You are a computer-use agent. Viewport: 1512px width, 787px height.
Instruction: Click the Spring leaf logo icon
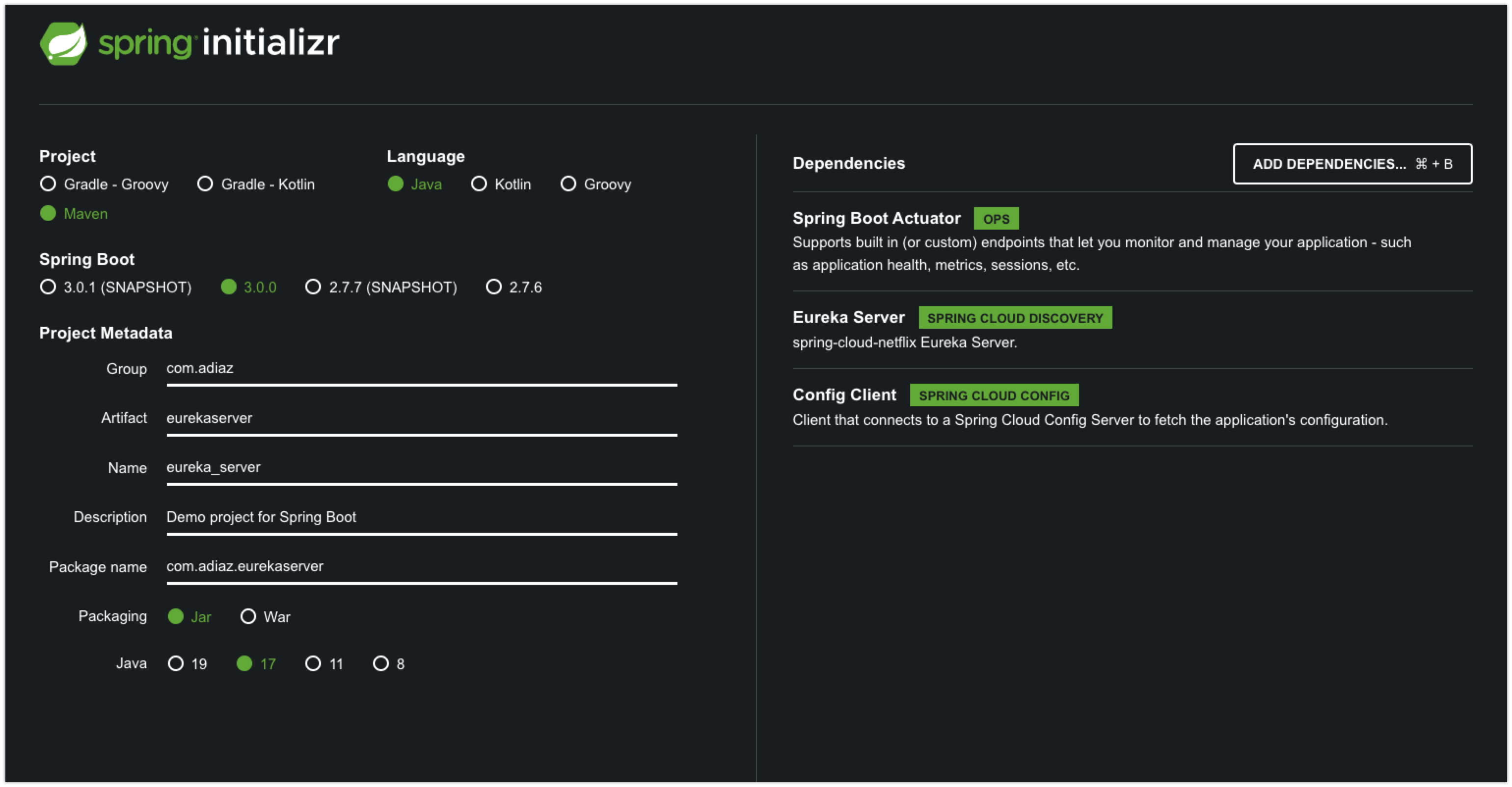point(63,43)
